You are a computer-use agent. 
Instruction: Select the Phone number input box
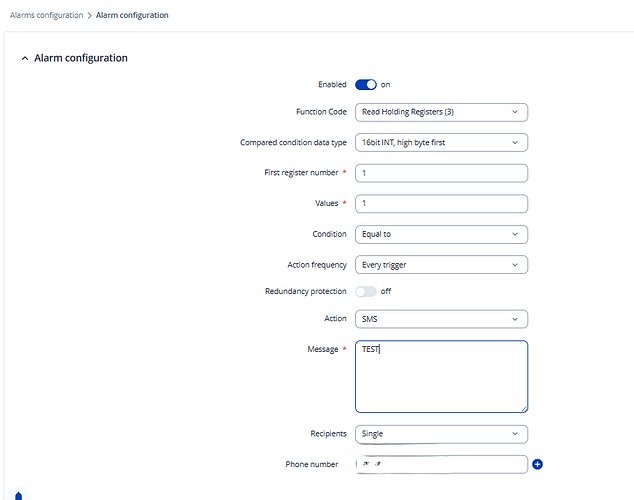(441, 464)
